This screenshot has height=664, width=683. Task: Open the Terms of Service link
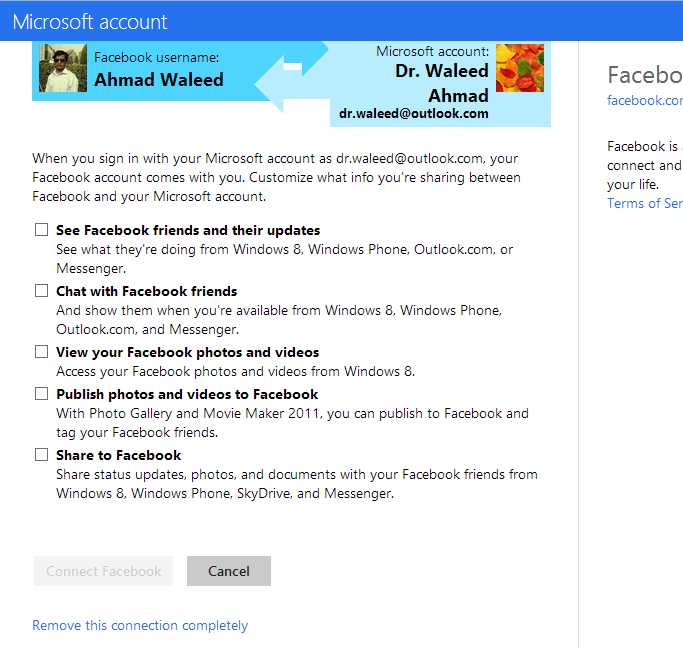645,203
